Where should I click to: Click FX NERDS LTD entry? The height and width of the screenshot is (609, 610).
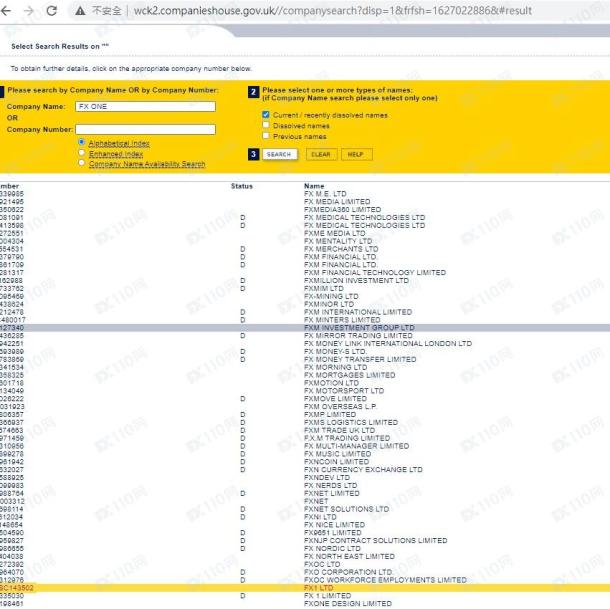(331, 486)
